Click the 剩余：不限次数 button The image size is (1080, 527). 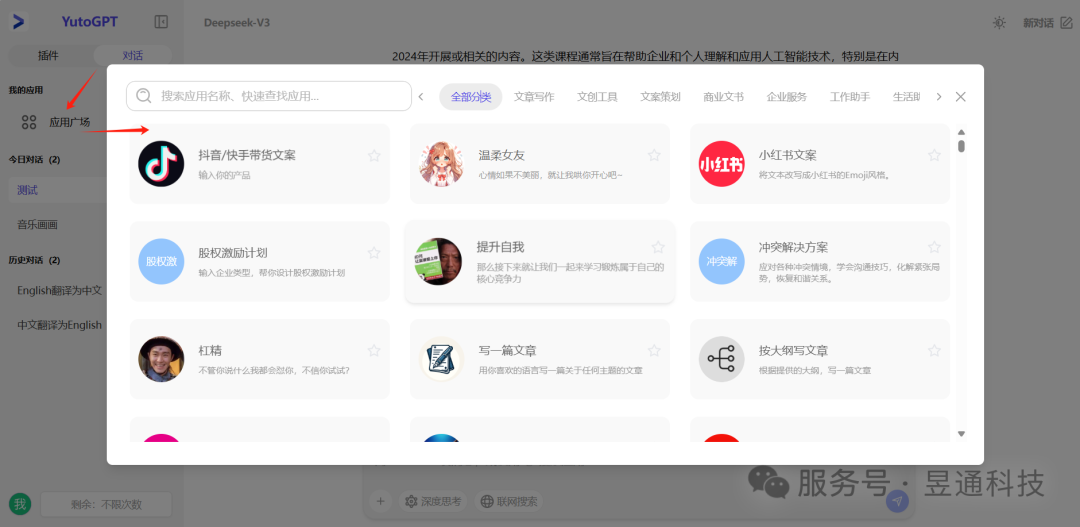[106, 504]
